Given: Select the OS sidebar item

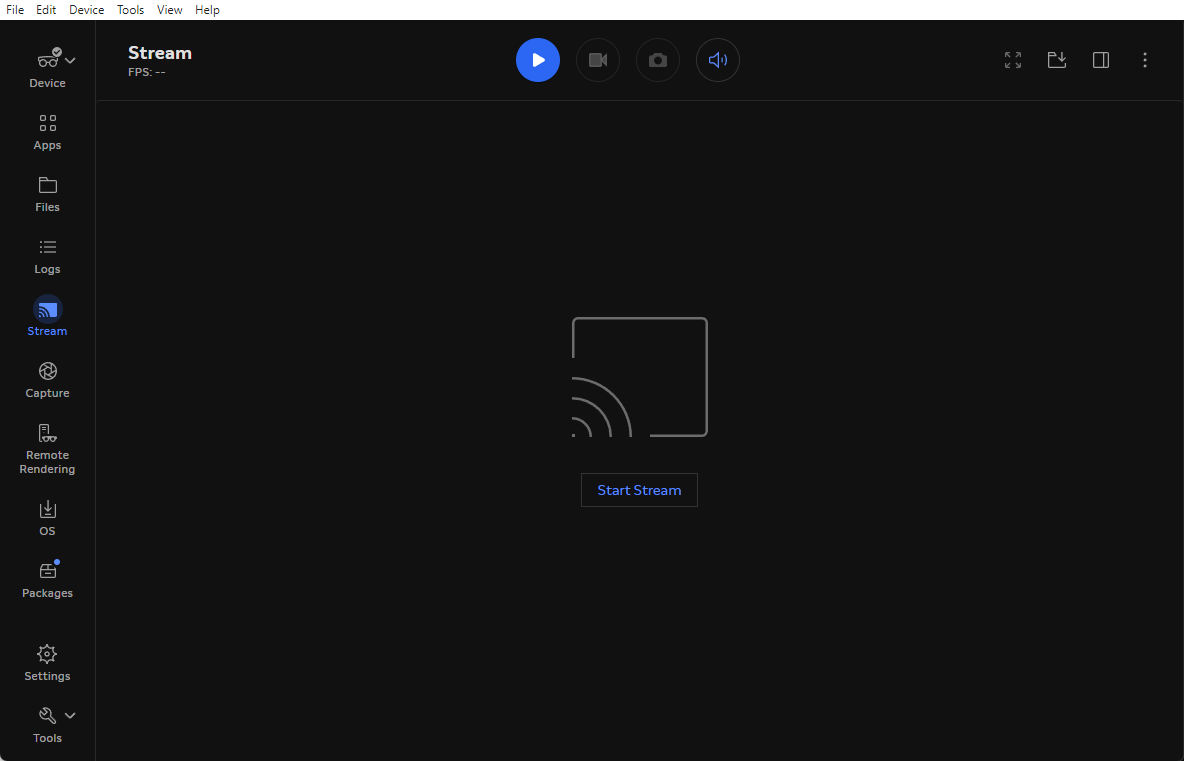Looking at the screenshot, I should [47, 517].
